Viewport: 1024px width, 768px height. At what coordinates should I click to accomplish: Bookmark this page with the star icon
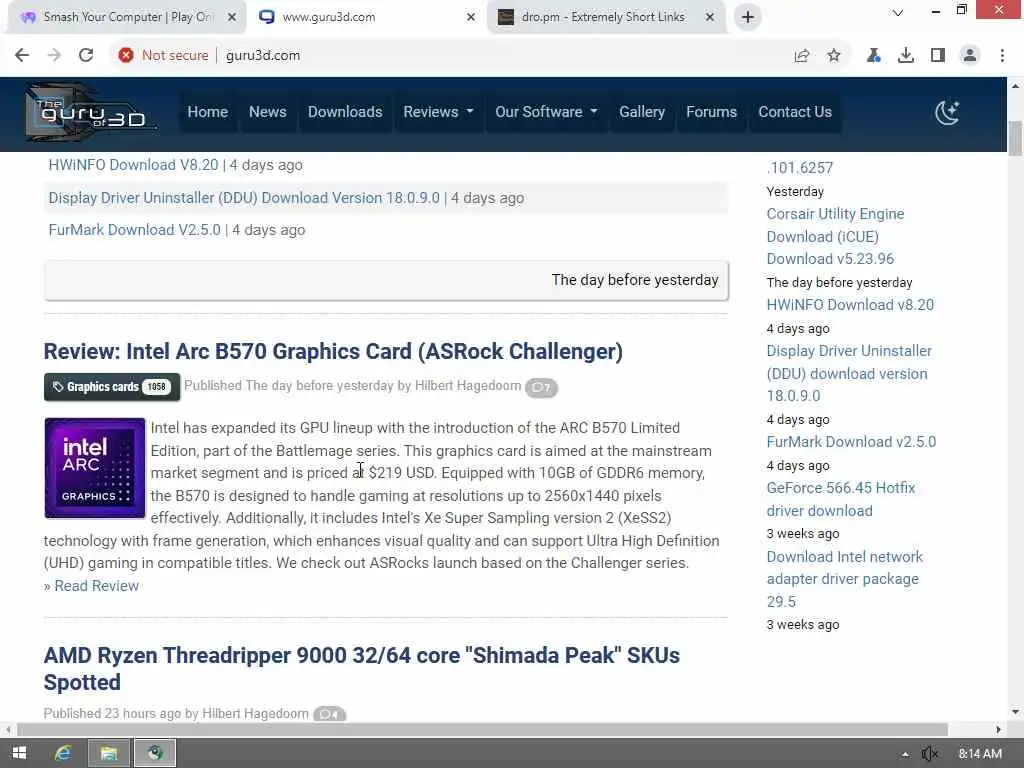pyautogui.click(x=834, y=56)
